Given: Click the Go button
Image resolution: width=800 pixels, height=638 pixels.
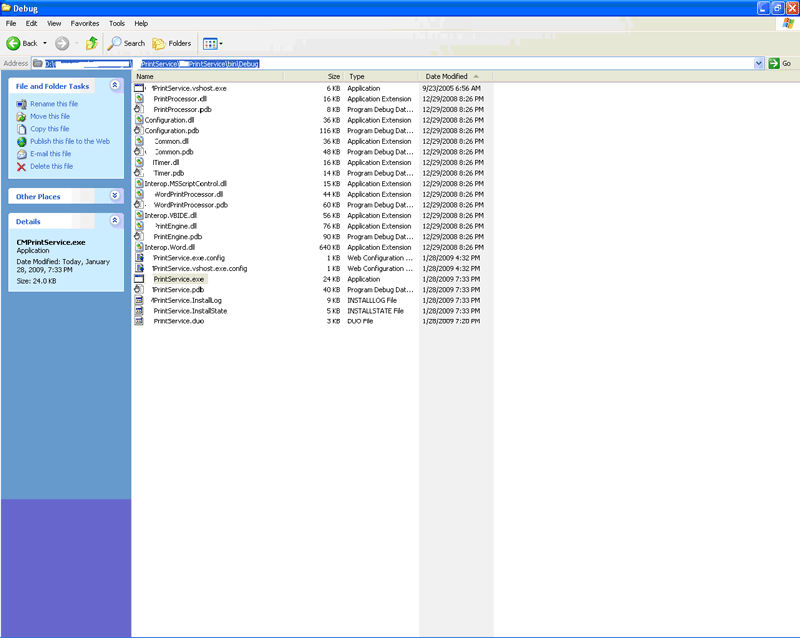Looking at the screenshot, I should (780, 63).
